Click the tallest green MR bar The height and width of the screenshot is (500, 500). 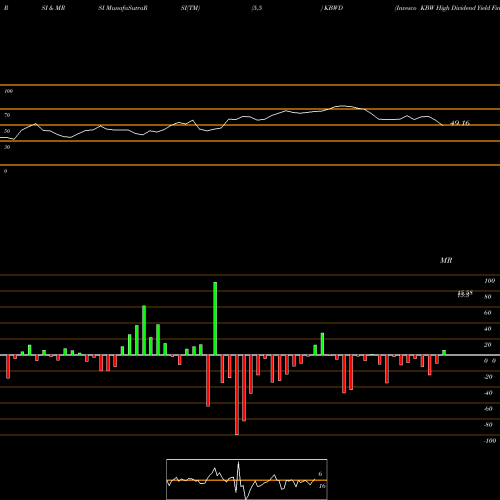tap(215, 318)
